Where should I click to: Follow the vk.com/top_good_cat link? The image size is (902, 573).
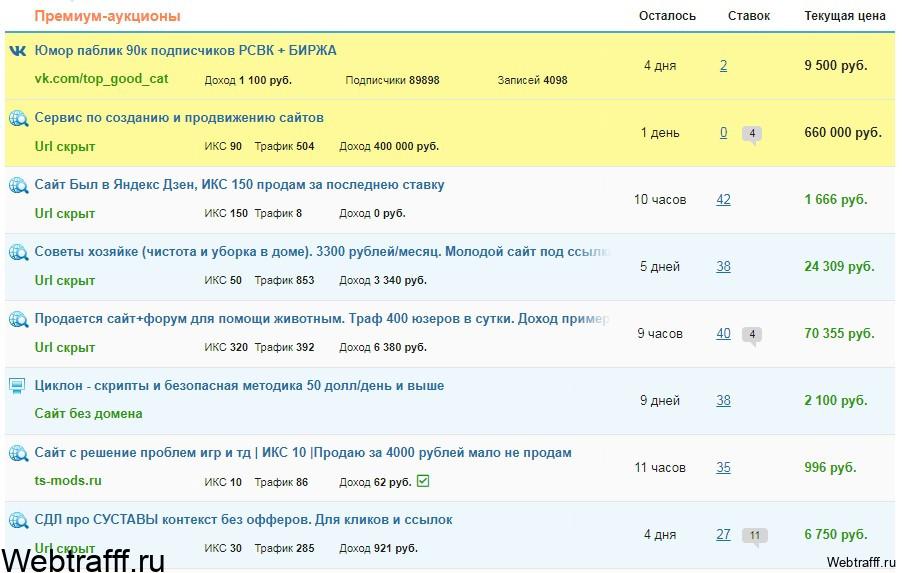101,79
